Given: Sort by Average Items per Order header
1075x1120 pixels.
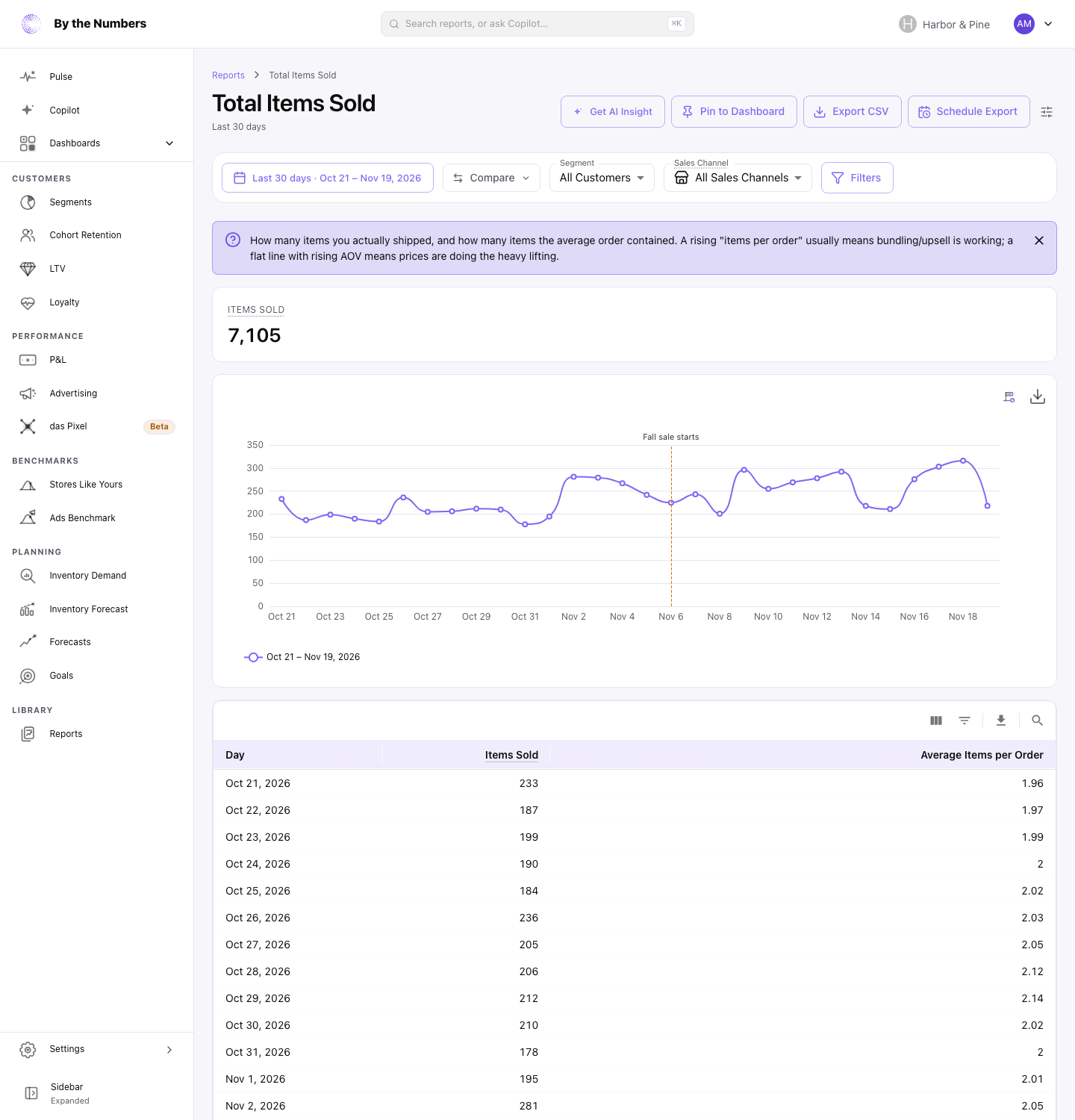Looking at the screenshot, I should click(x=982, y=755).
